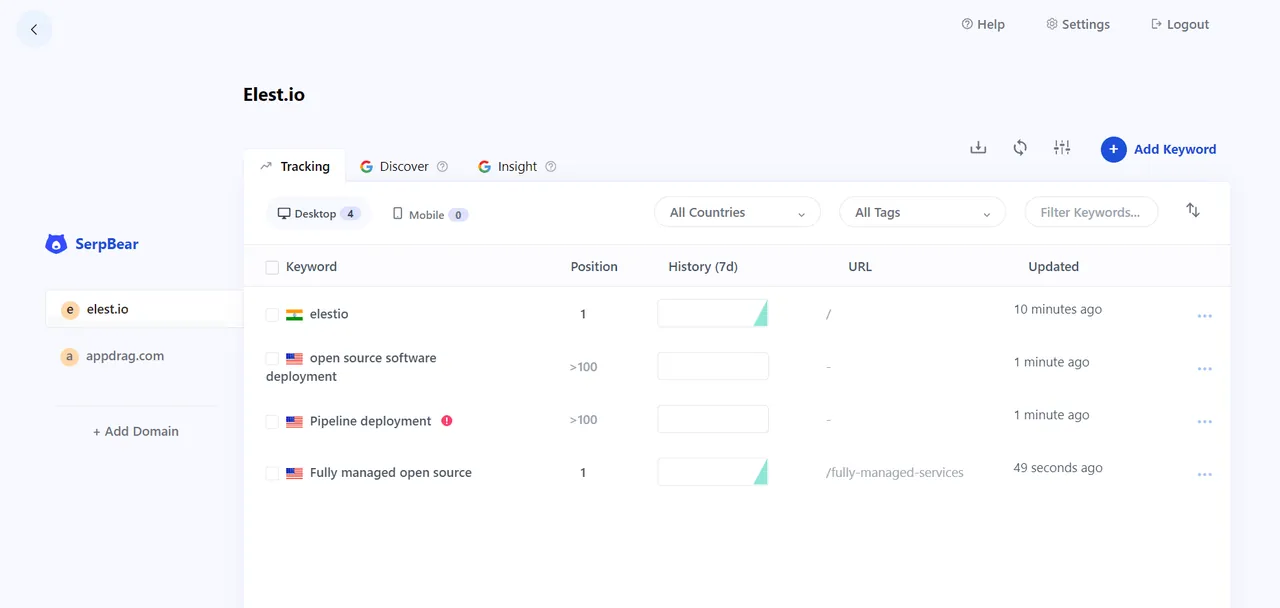Click the export download icon
Viewport: 1280px width, 608px height.
(978, 148)
